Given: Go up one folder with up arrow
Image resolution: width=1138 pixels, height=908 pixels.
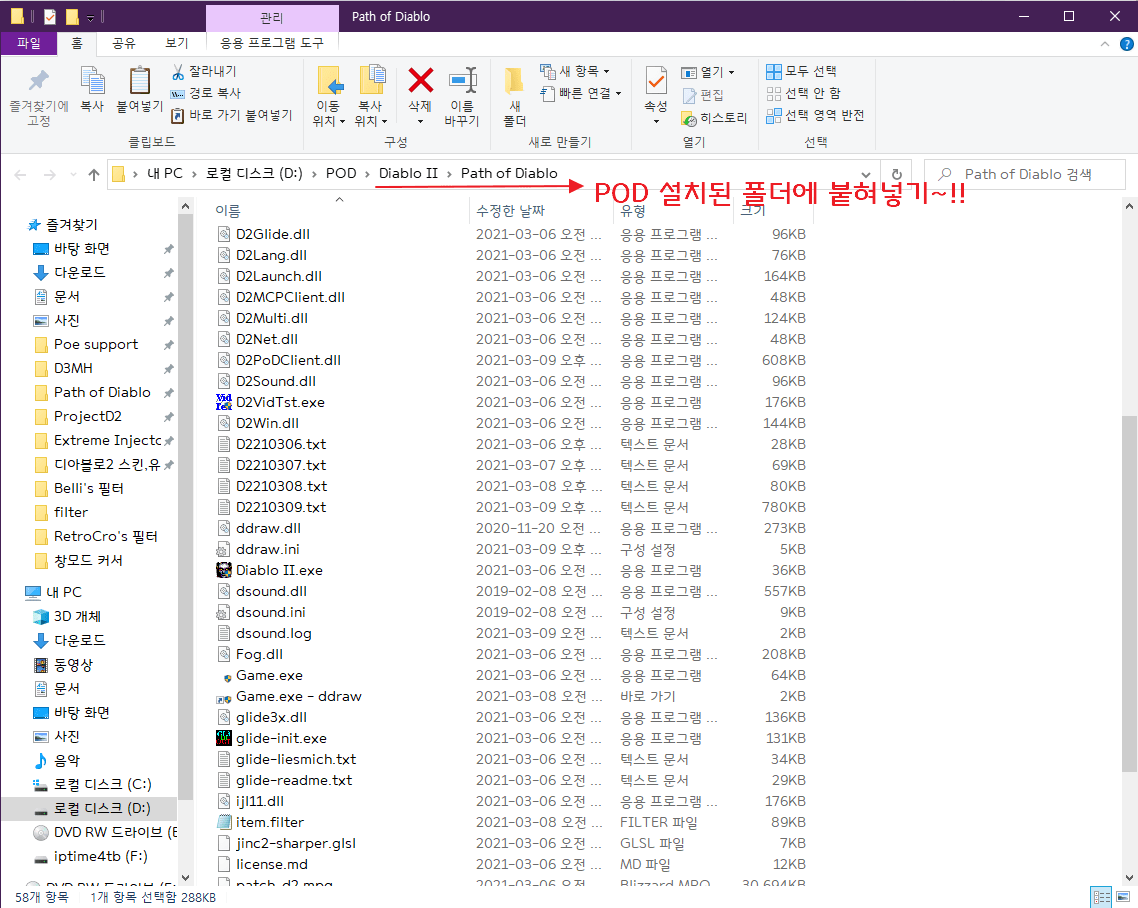Looking at the screenshot, I should coord(94,174).
